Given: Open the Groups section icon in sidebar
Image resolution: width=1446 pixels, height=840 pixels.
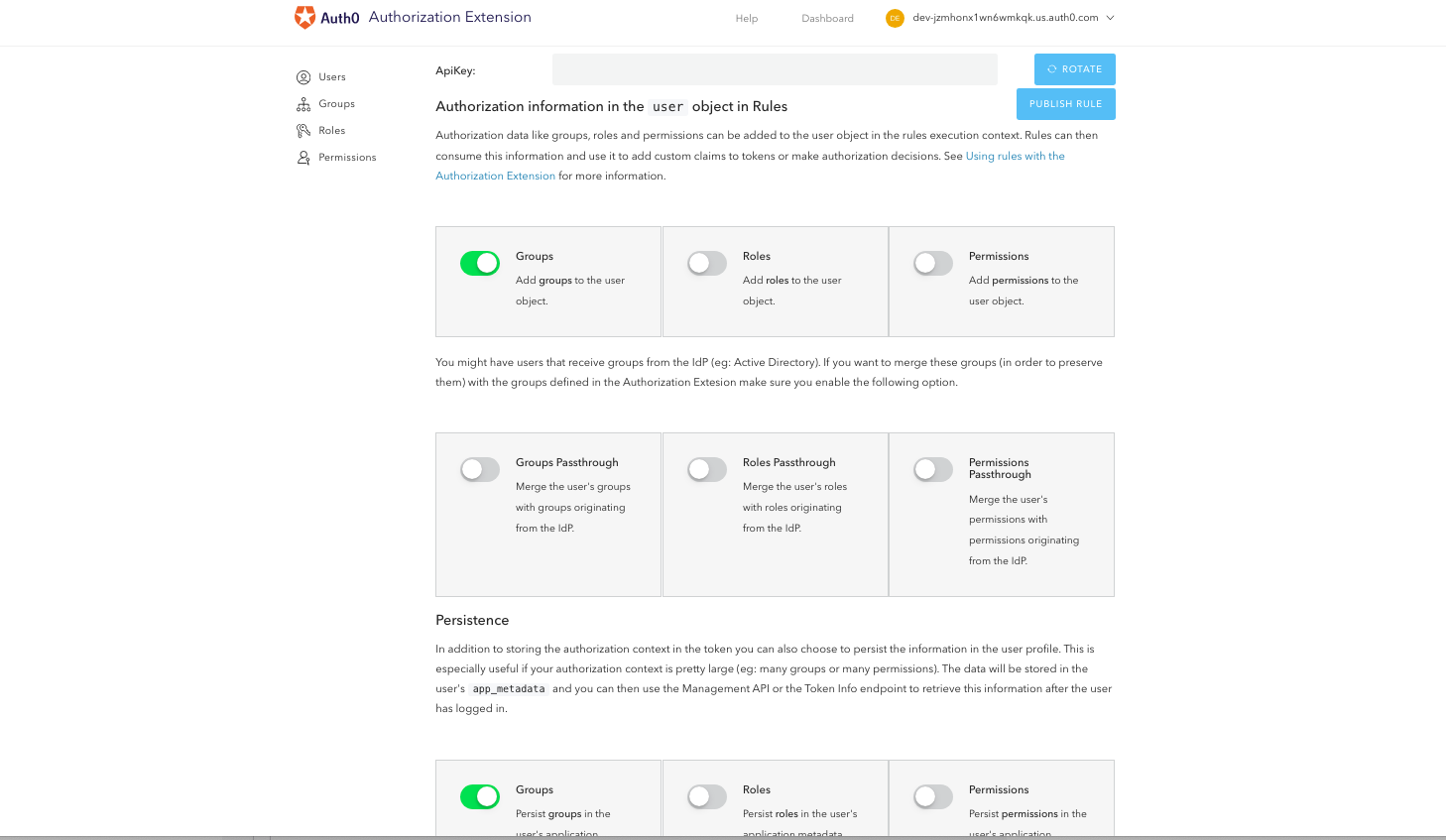Looking at the screenshot, I should [302, 103].
